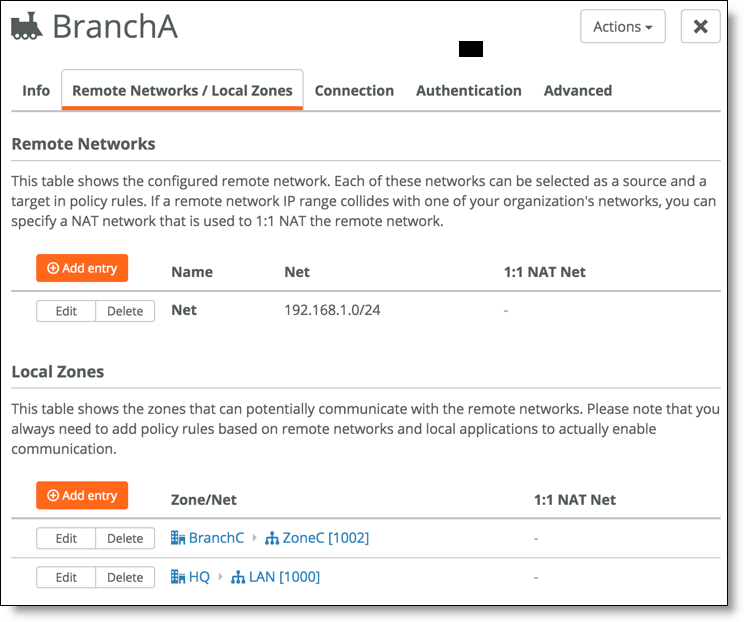Edit the Net 192.168.1.0/24 remote network
744x622 pixels.
coord(66,311)
